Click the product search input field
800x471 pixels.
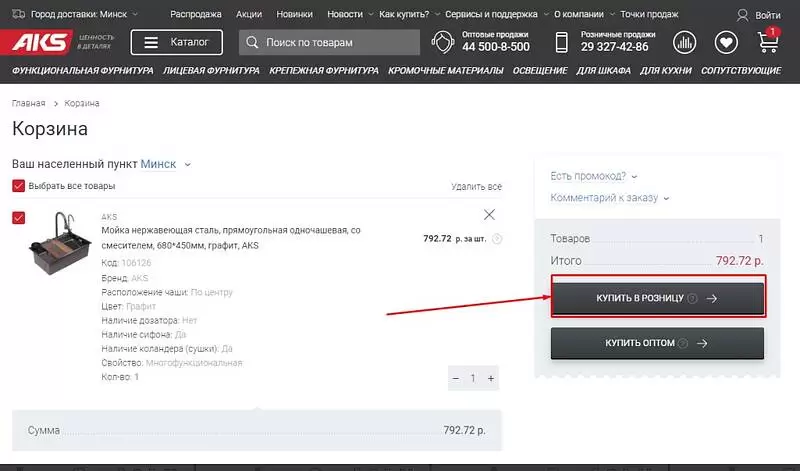(x=330, y=43)
